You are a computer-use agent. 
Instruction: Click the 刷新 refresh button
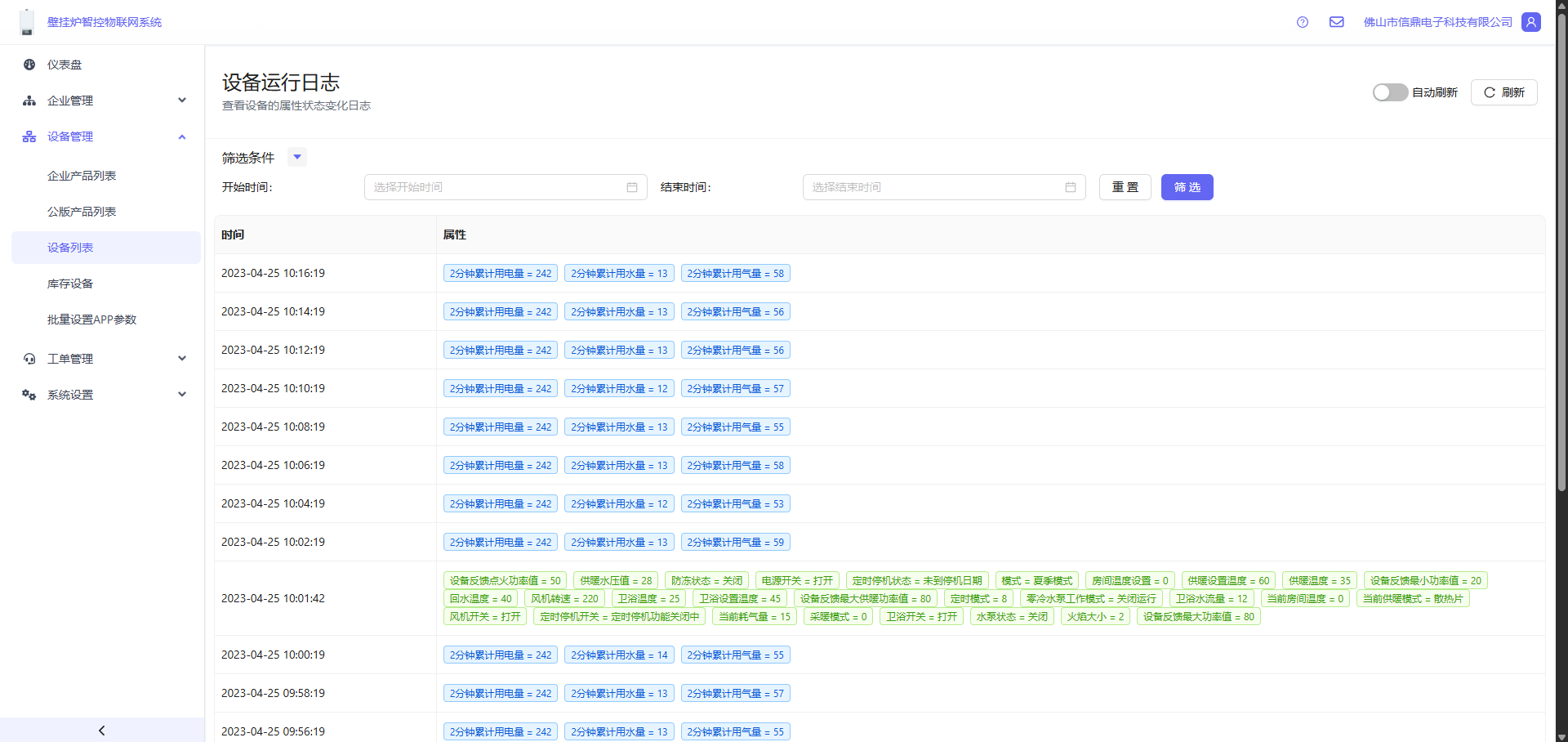click(1503, 92)
